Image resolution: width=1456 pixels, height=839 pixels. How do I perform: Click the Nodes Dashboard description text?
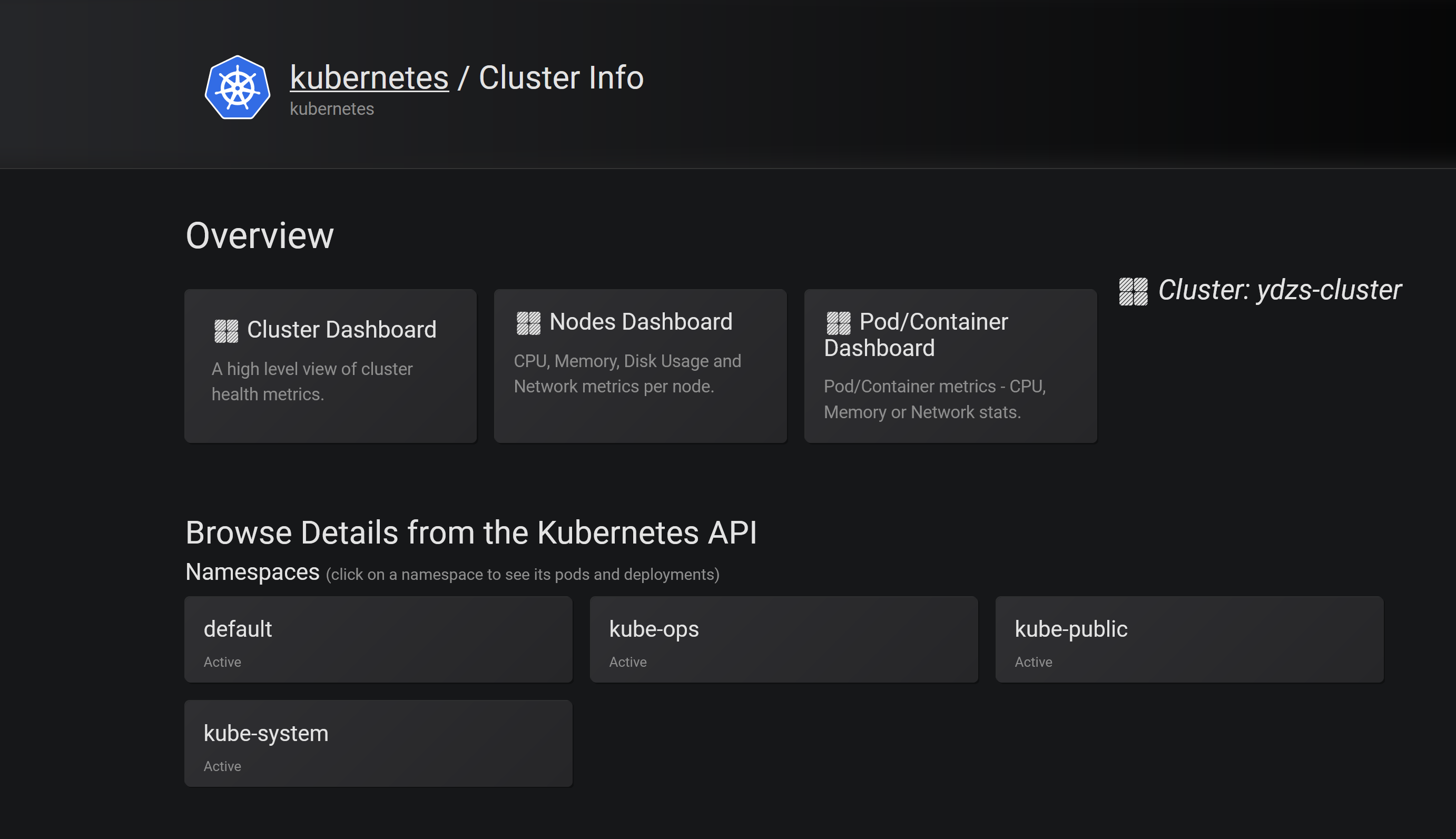627,373
